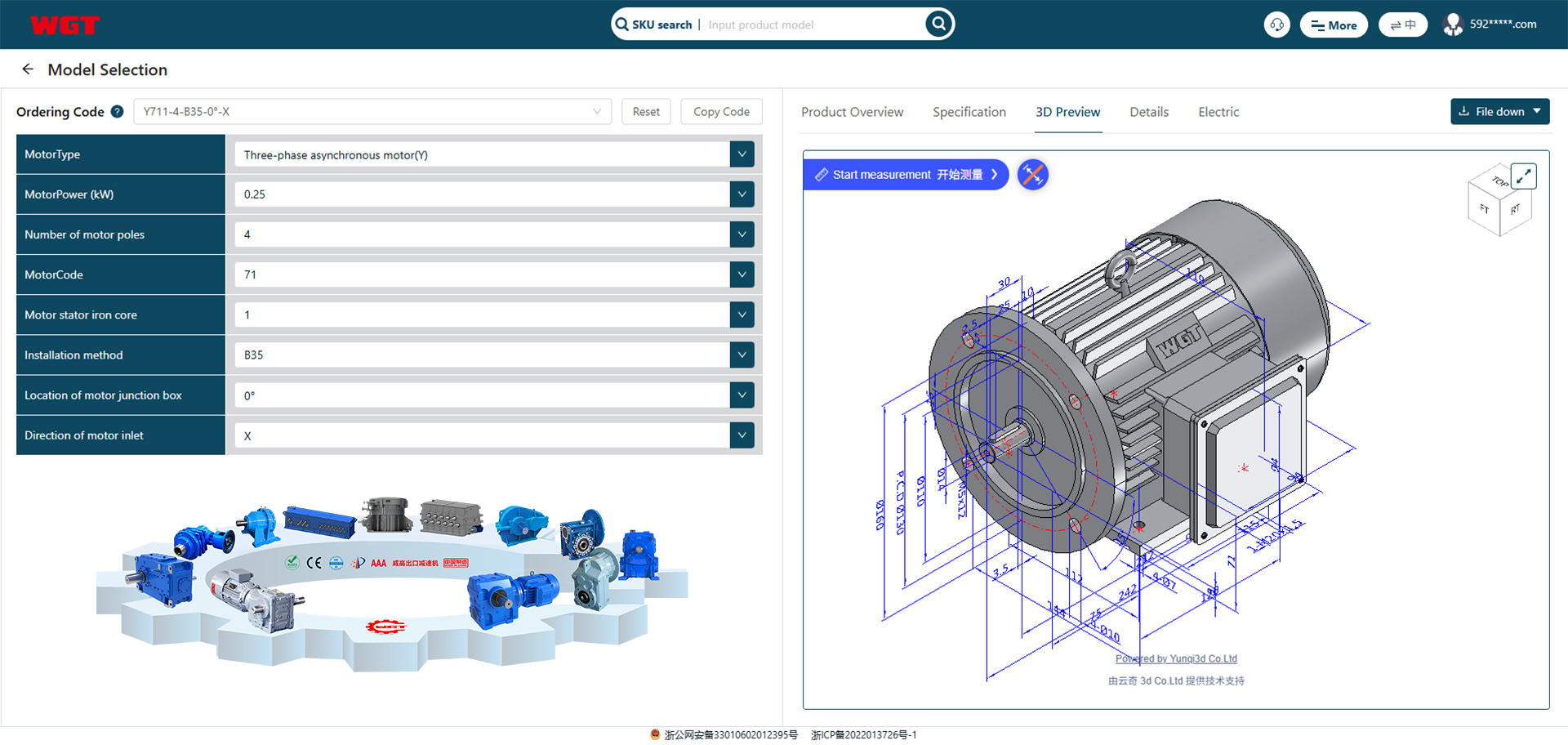Expand 3D preview to fullscreen
The image size is (1568, 745).
[1523, 176]
